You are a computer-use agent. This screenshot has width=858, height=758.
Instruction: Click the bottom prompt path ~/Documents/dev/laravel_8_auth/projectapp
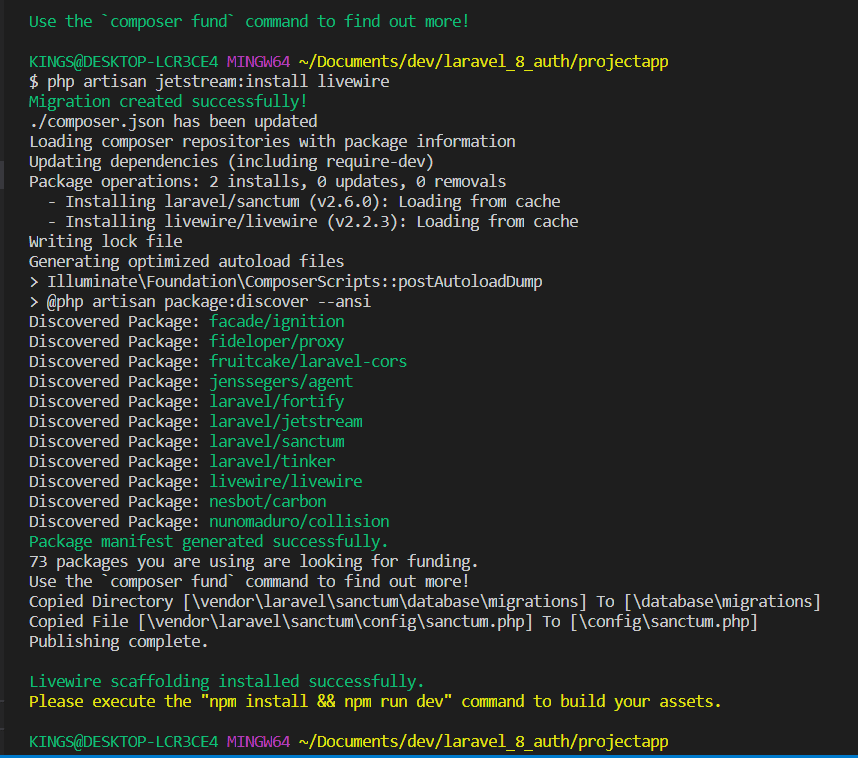pyautogui.click(x=484, y=742)
